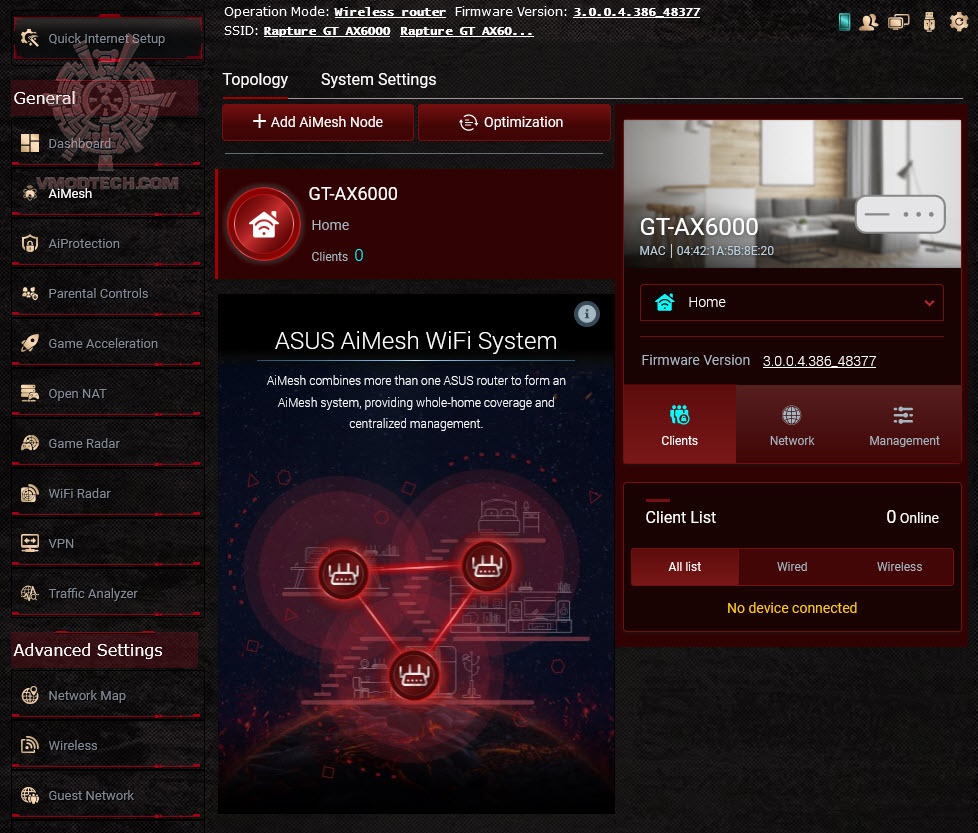Viewport: 978px width, 833px height.
Task: Switch to the System Settings tab
Action: [379, 80]
